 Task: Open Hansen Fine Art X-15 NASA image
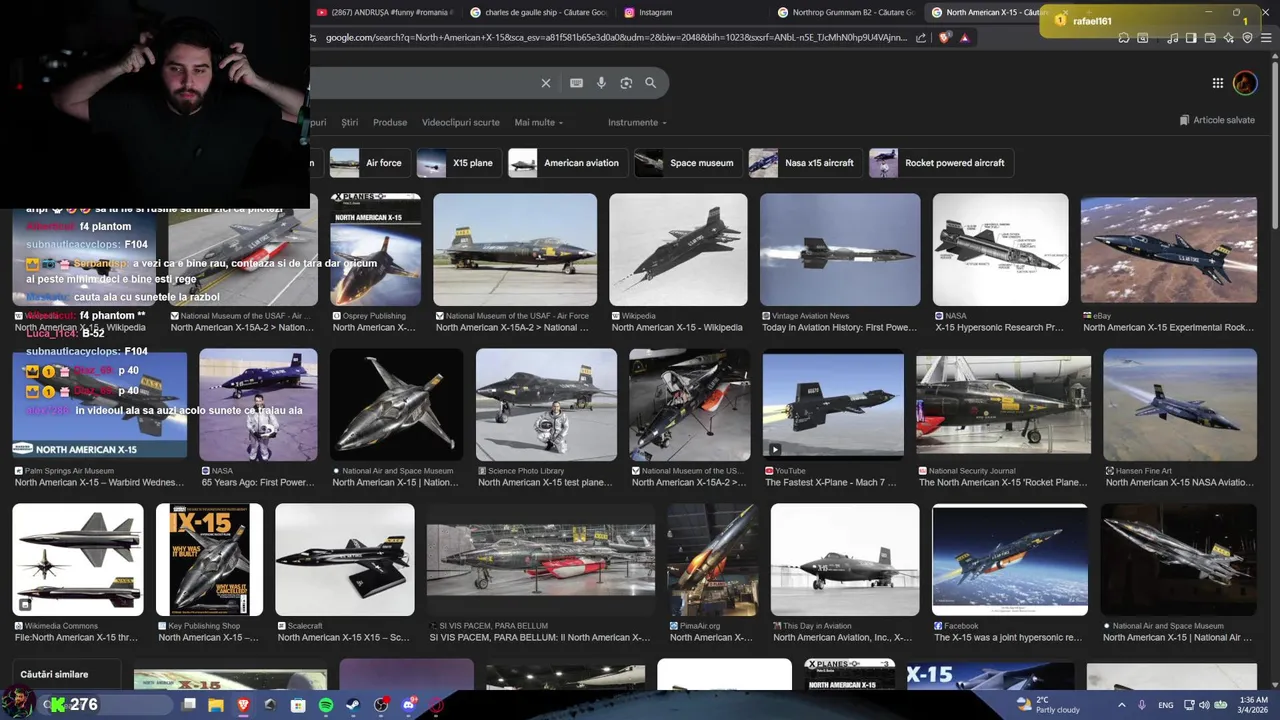point(1180,405)
